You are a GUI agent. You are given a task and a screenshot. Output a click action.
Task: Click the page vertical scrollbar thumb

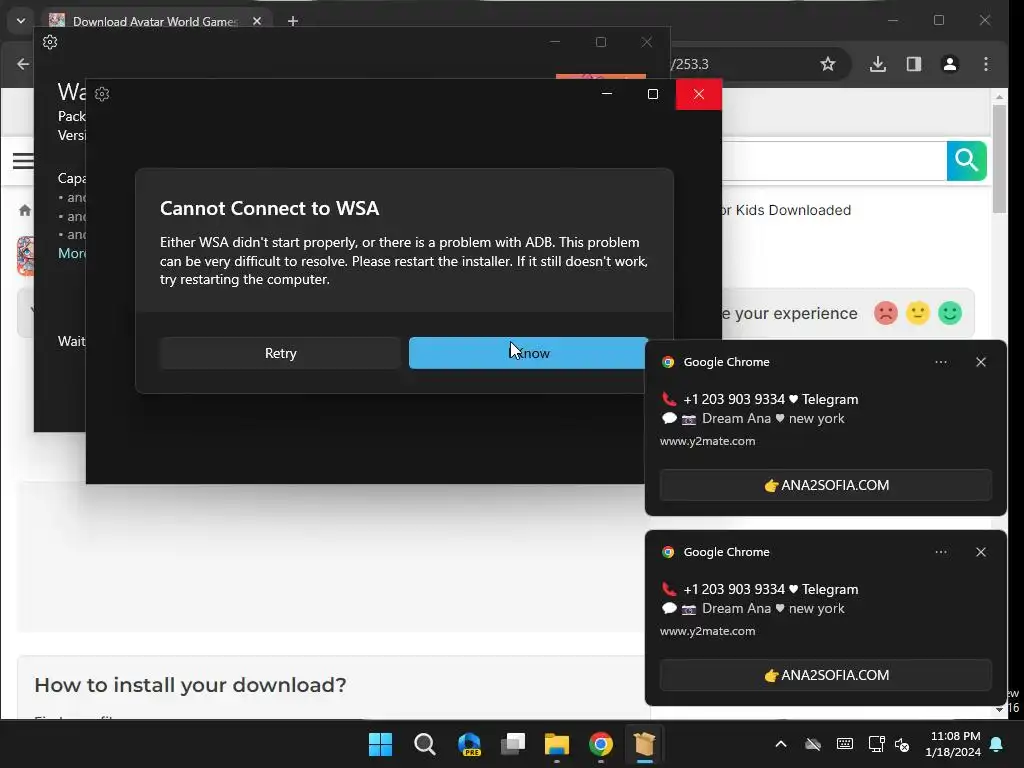coord(999,159)
